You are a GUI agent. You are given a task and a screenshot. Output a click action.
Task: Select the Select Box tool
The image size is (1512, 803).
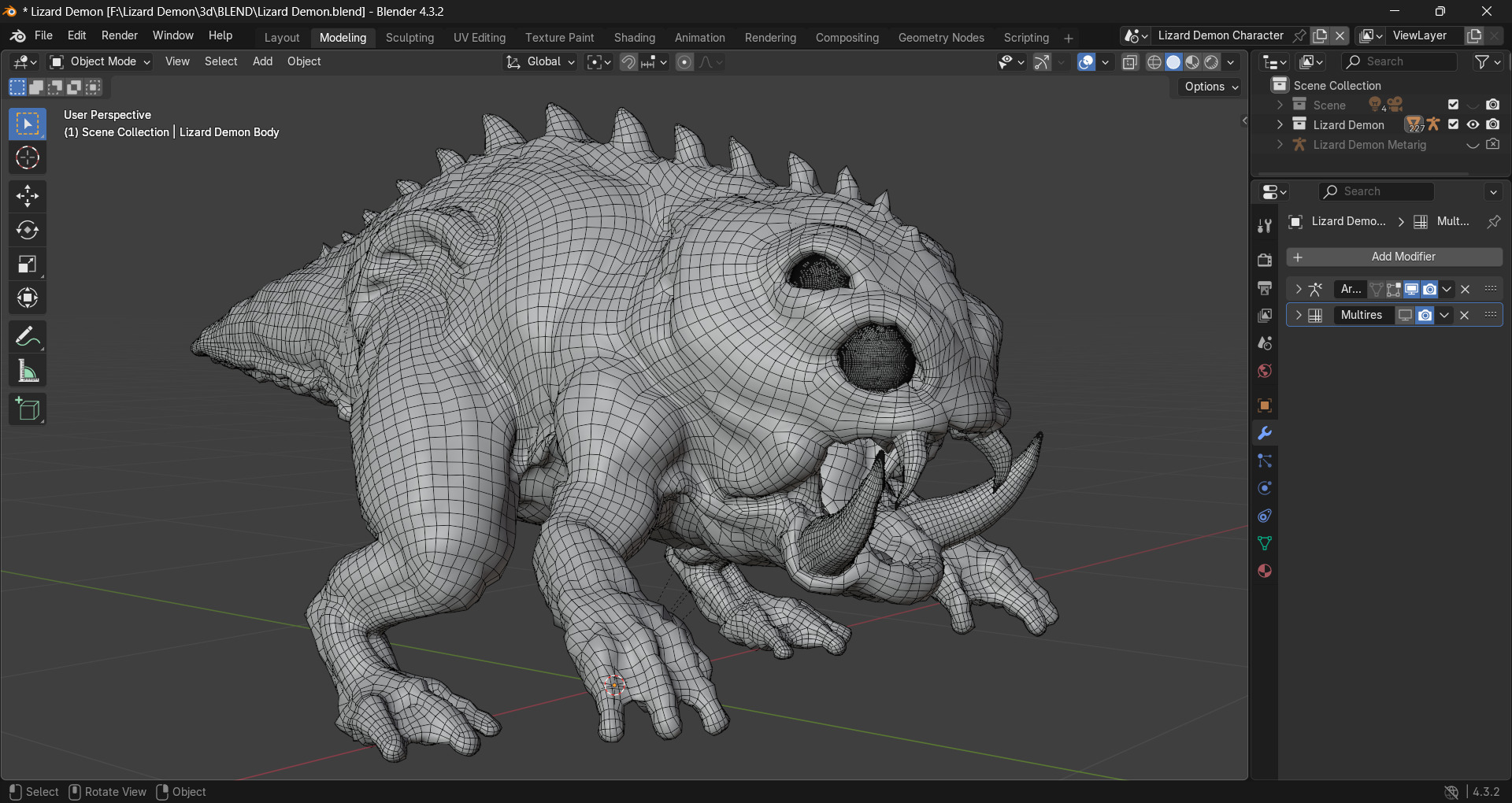(x=28, y=124)
